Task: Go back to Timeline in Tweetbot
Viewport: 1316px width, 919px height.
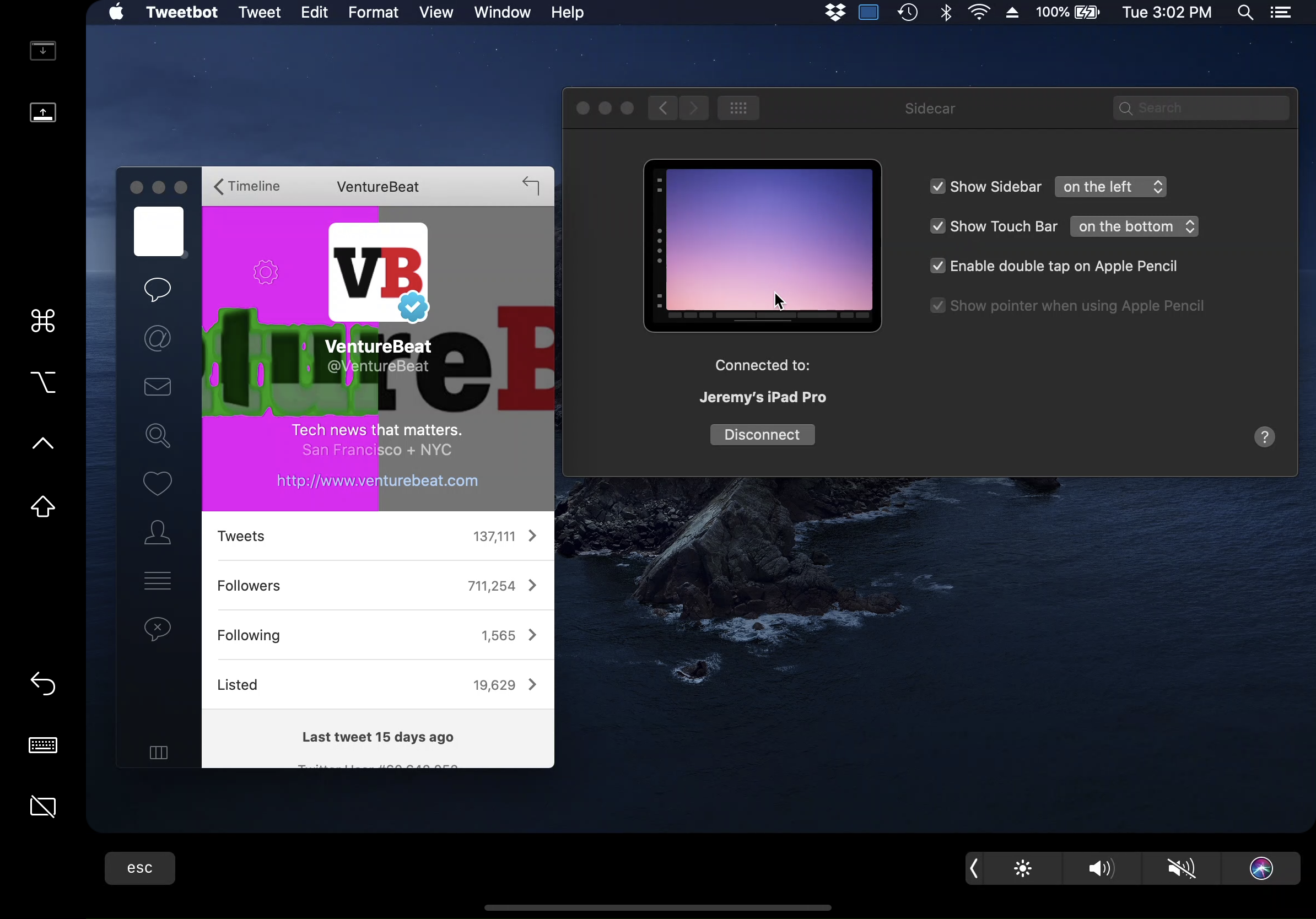Action: tap(246, 186)
